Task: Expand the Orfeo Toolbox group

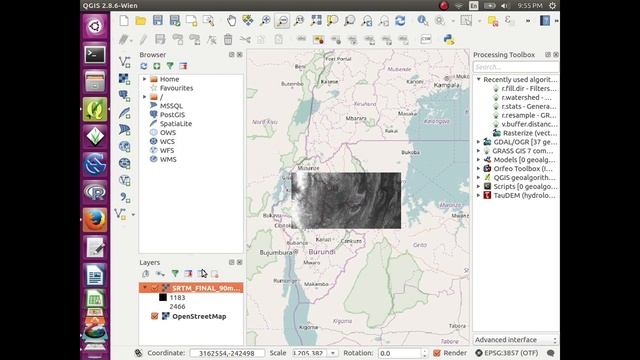Action: tap(479, 169)
